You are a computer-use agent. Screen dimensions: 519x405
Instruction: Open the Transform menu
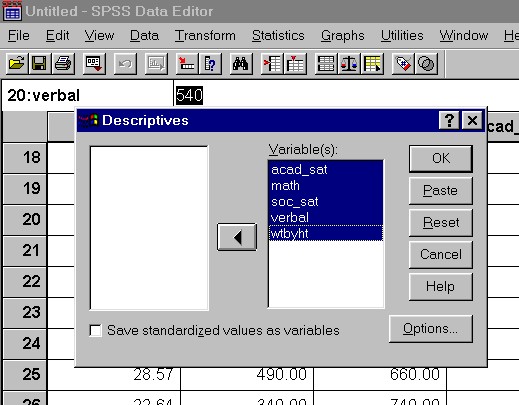(205, 35)
